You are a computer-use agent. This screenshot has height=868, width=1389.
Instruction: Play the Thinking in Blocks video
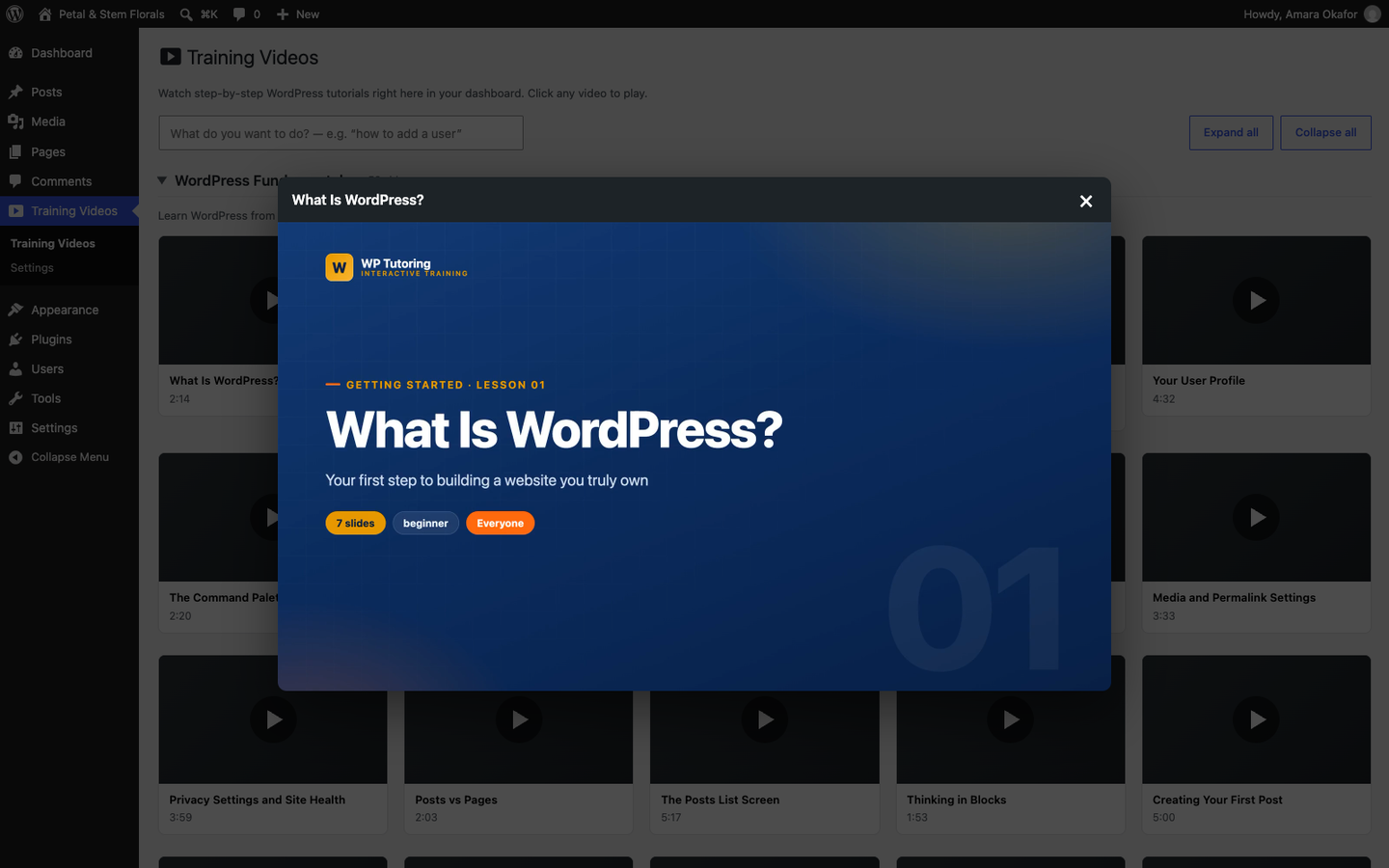(x=1010, y=720)
